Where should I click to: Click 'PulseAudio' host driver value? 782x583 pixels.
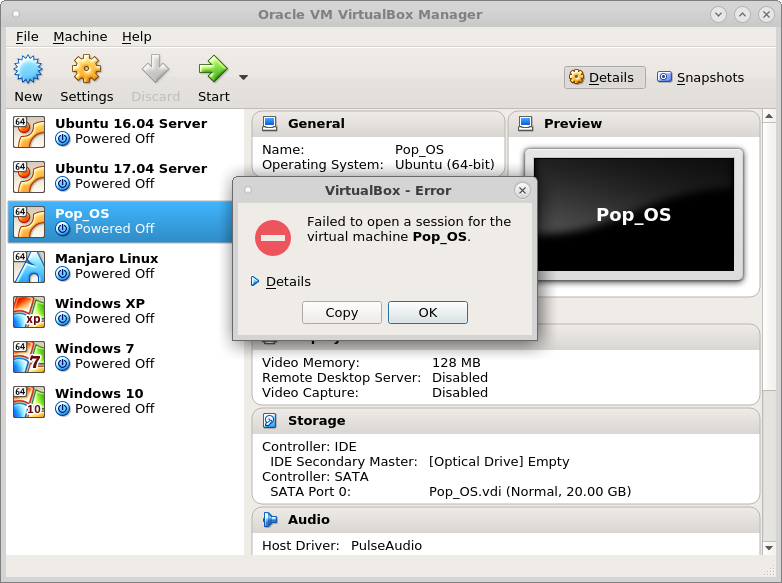tap(387, 546)
